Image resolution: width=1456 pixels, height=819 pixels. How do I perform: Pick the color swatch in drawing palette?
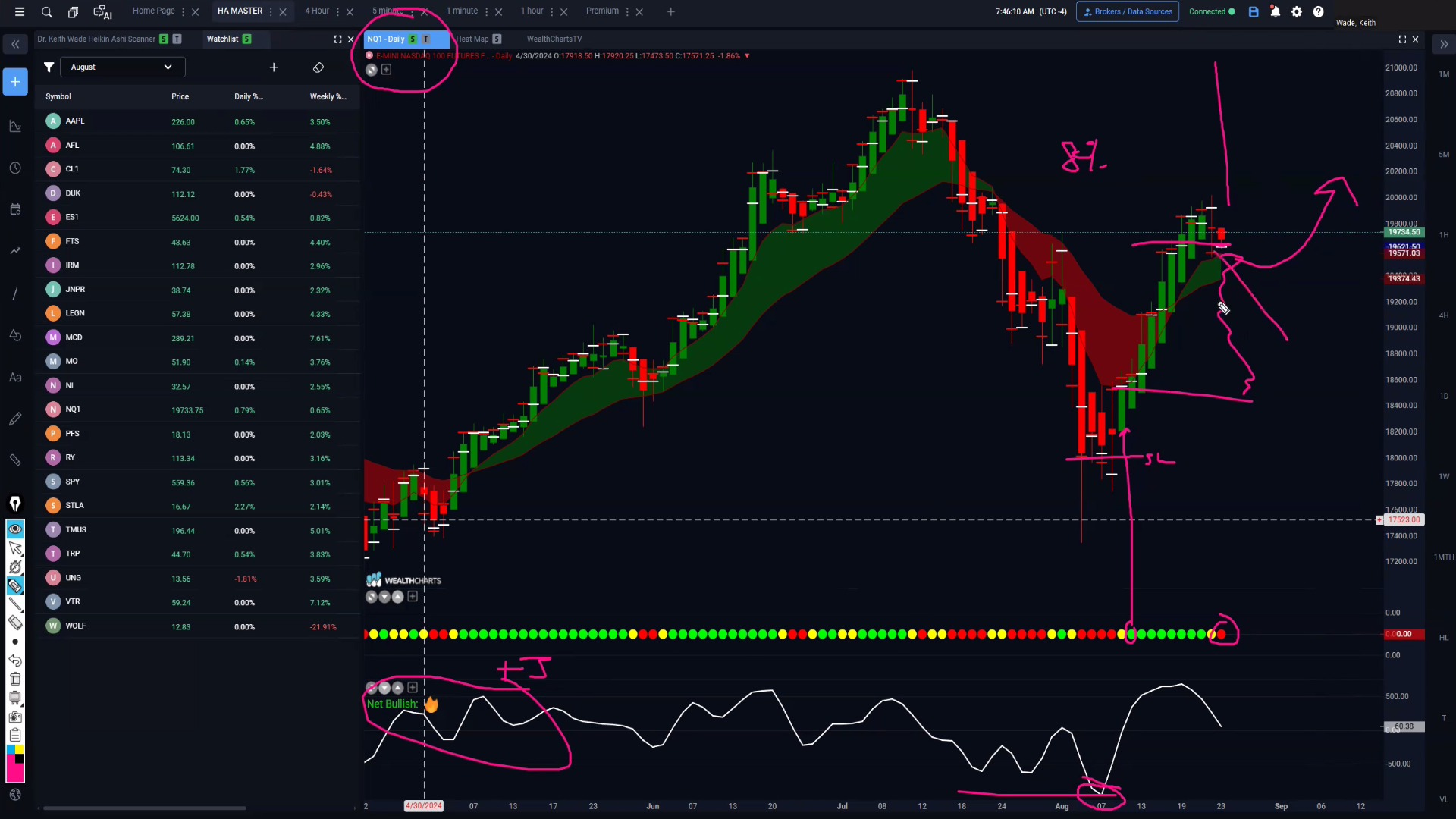pos(15,764)
